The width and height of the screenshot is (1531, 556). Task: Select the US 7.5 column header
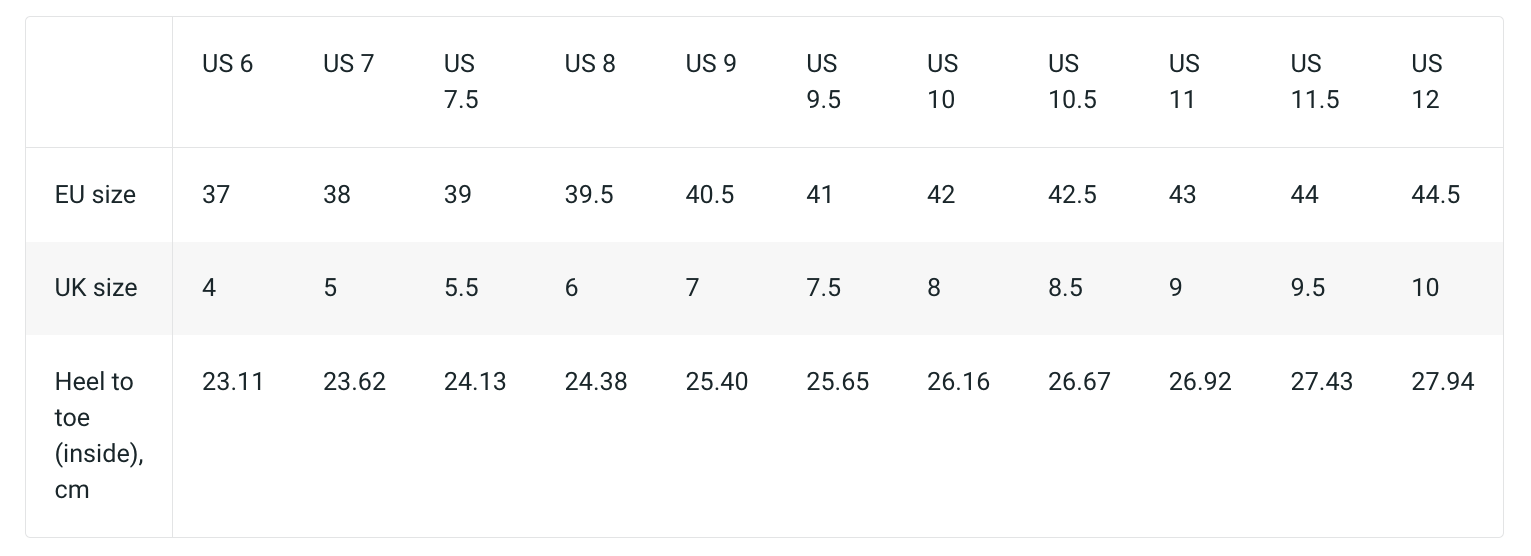coord(459,81)
